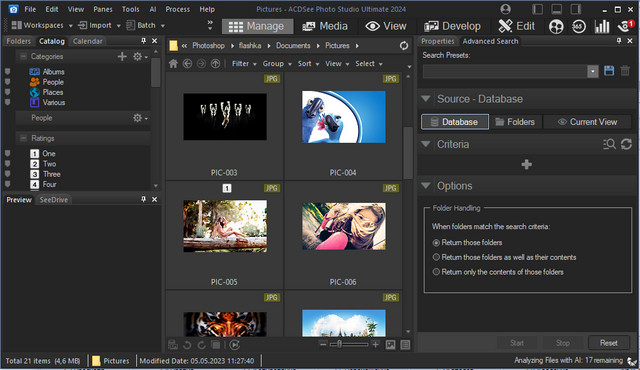640x370 pixels.
Task: Open the Sort dropdown
Action: (308, 64)
